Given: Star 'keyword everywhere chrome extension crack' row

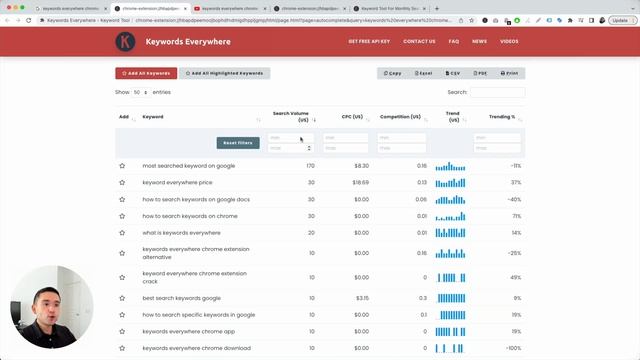Looking at the screenshot, I should click(122, 278).
